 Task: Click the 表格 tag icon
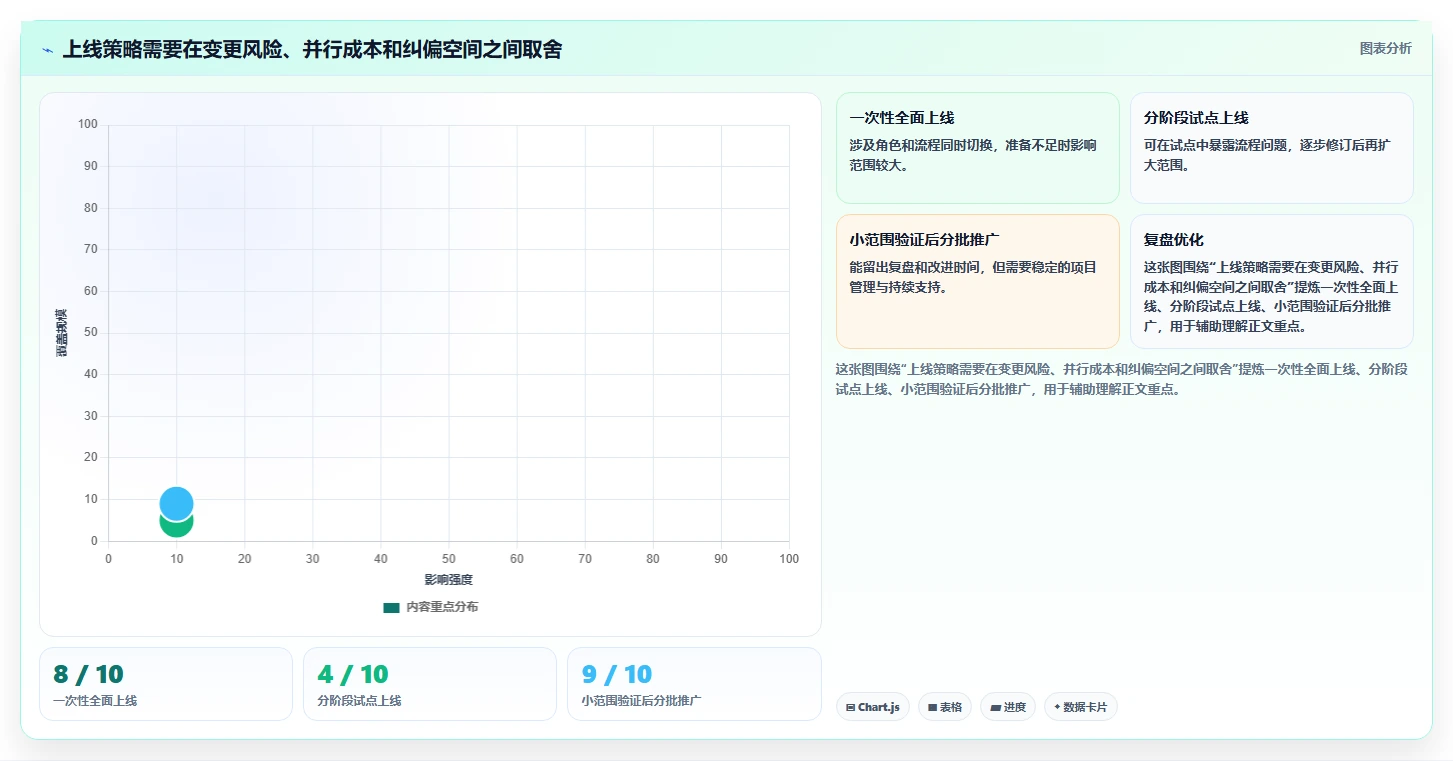coord(932,707)
